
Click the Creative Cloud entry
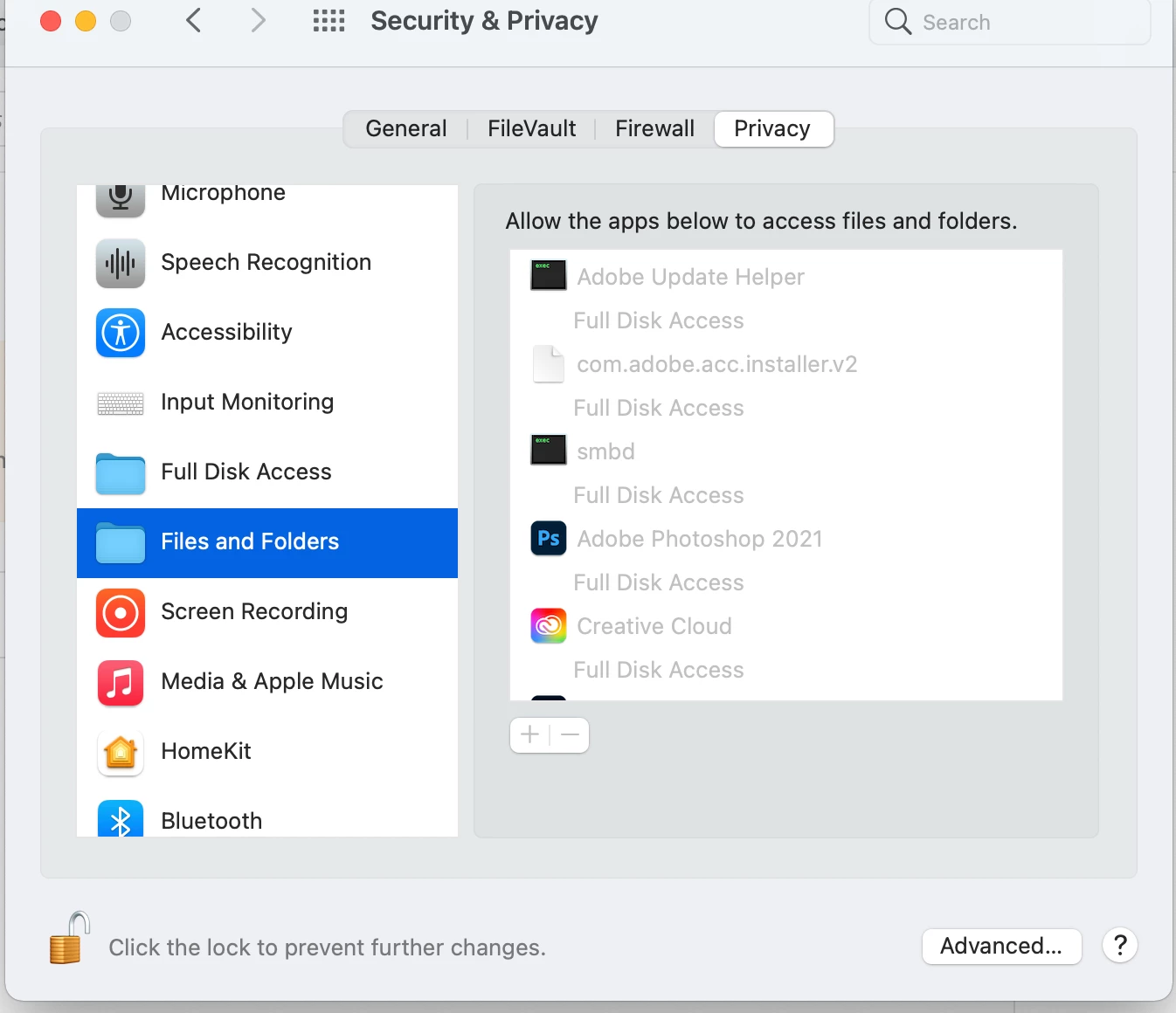[786, 625]
